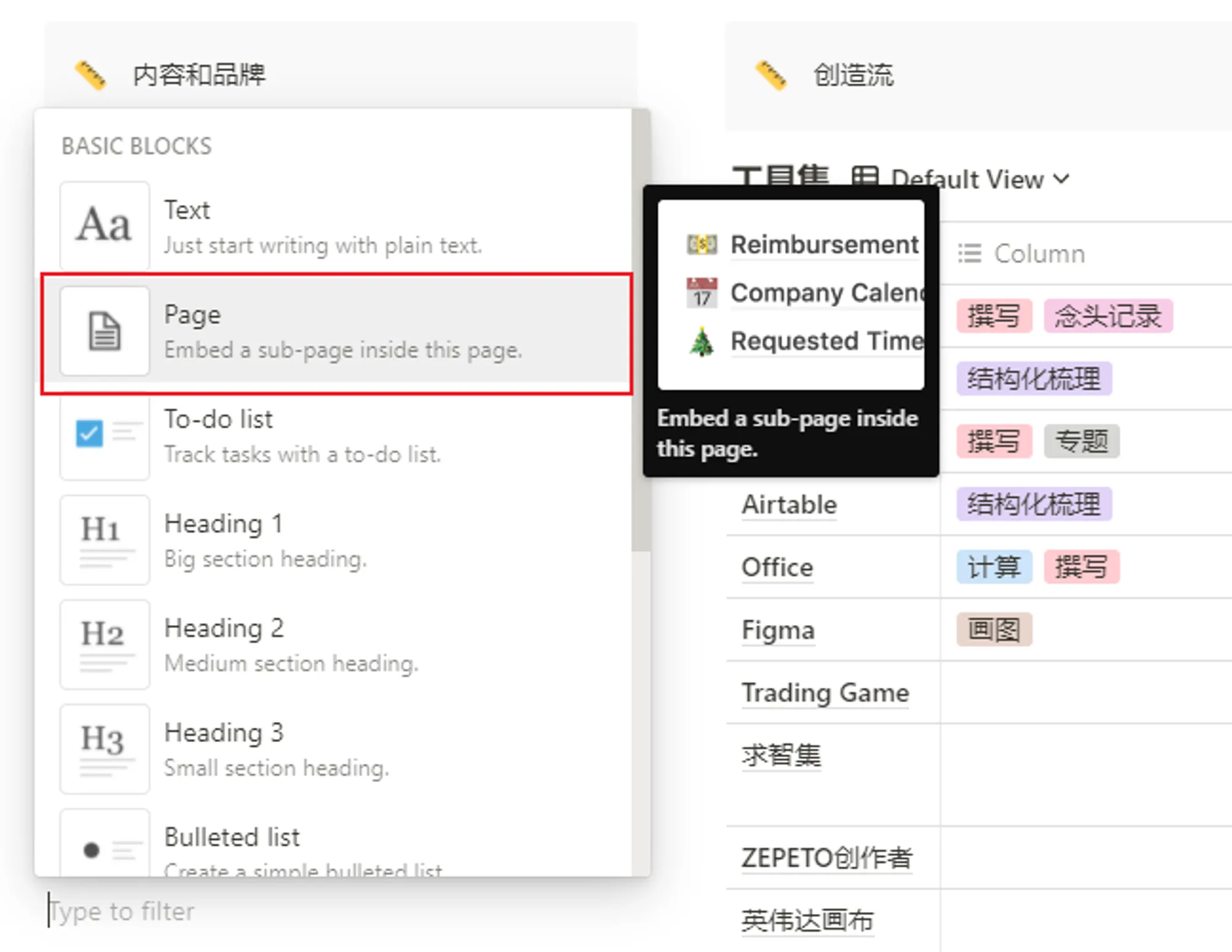Click the blue 计算 tag in Office row

click(994, 567)
